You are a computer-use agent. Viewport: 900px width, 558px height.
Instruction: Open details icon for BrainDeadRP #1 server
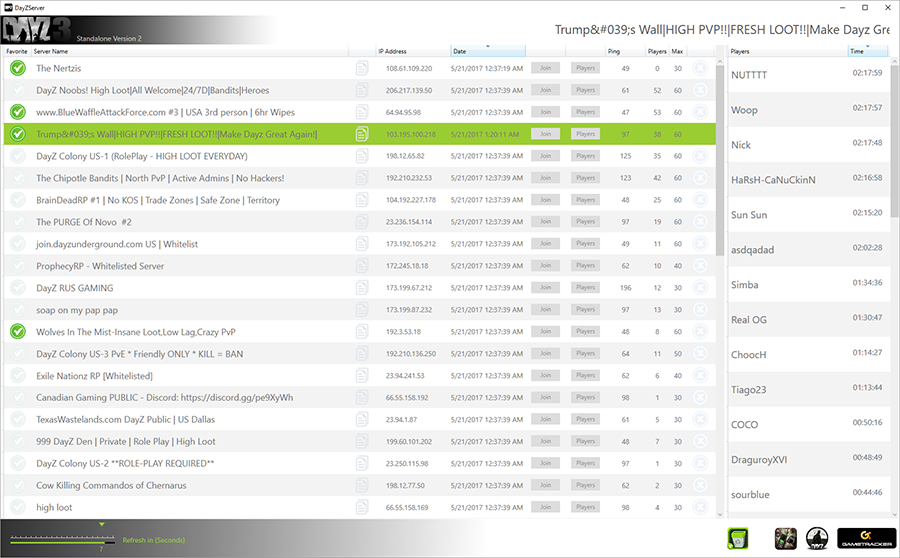(x=362, y=200)
